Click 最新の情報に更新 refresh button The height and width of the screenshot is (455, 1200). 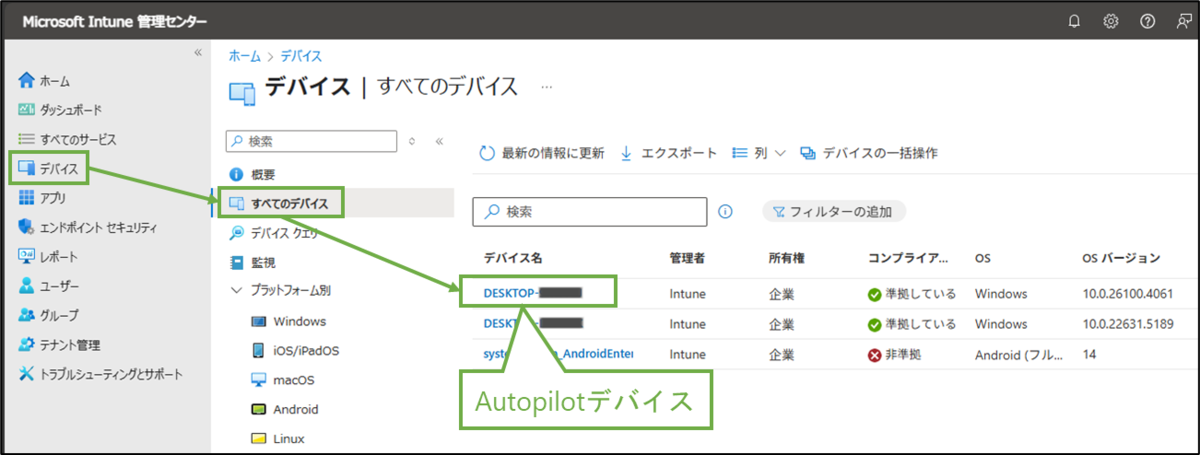[541, 153]
